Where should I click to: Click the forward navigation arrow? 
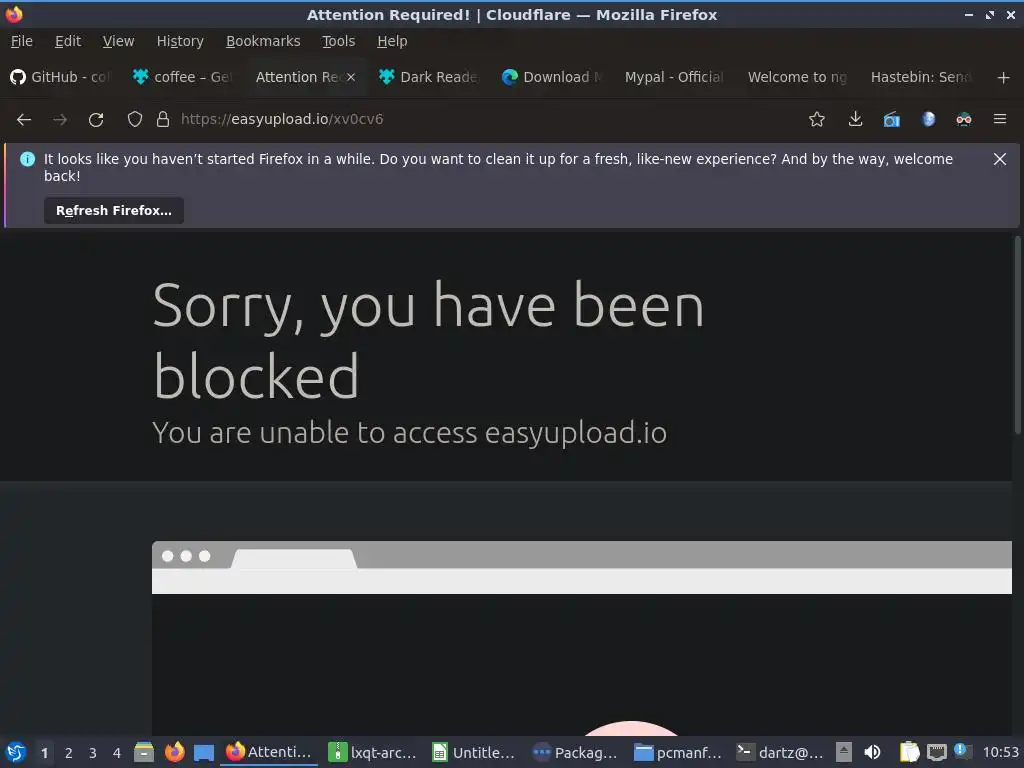(60, 120)
